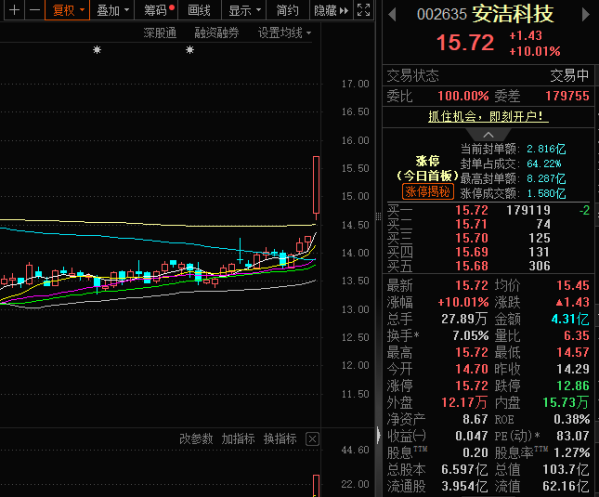Click 股息率 value 1.27%
599x497 pixels.
(x=572, y=453)
